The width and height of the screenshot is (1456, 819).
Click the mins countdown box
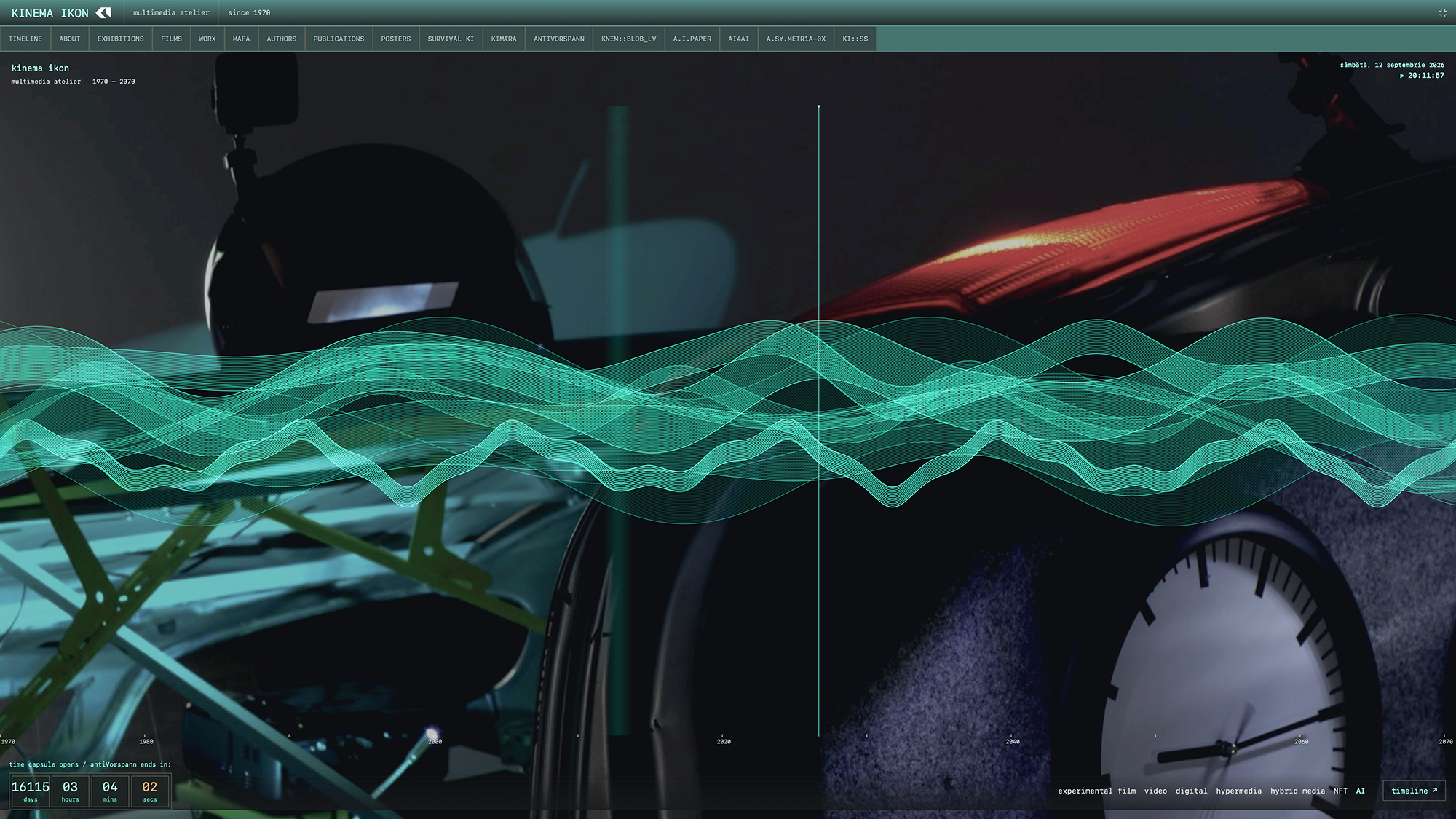pyautogui.click(x=110, y=791)
